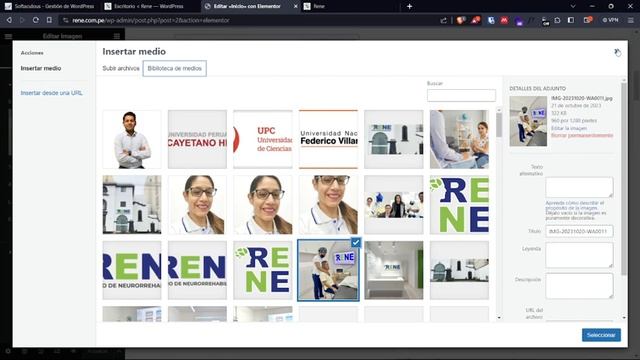Select the man with crossed arms thumbnail
Image resolution: width=640 pixels, height=360 pixels.
pyautogui.click(x=132, y=139)
